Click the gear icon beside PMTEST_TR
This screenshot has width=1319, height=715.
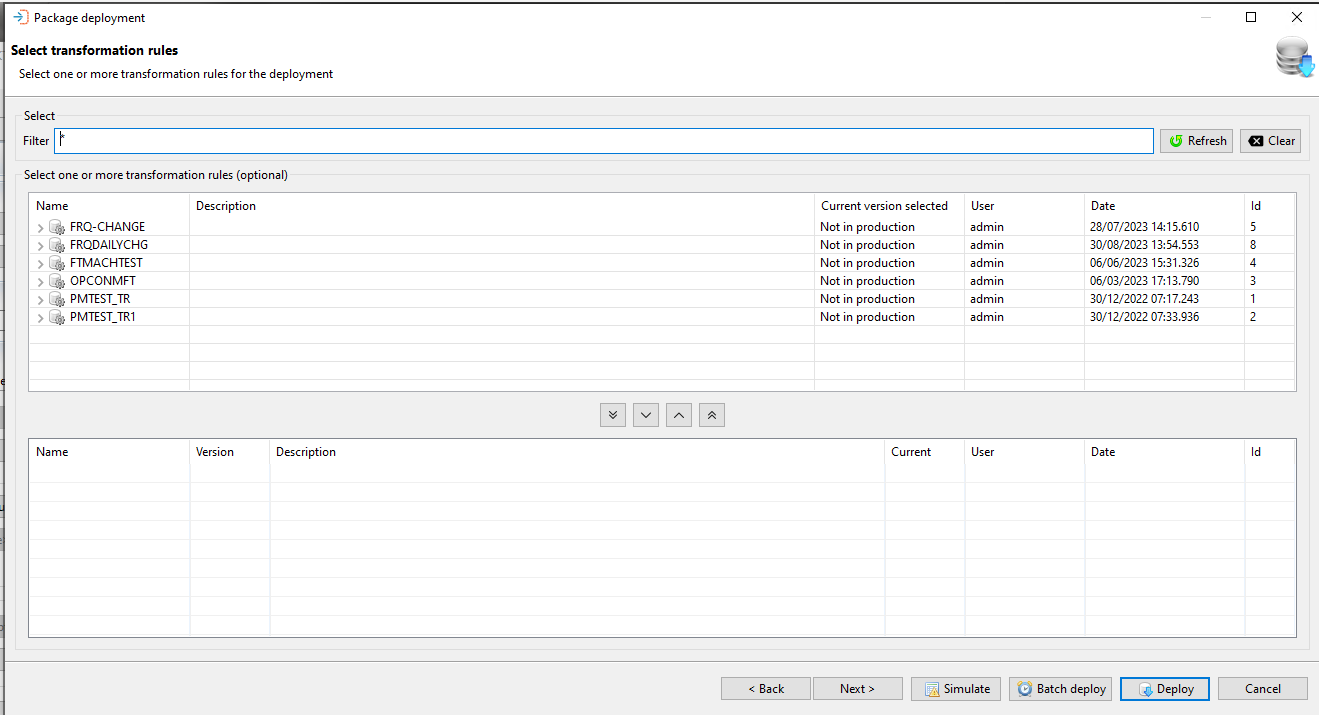point(57,299)
